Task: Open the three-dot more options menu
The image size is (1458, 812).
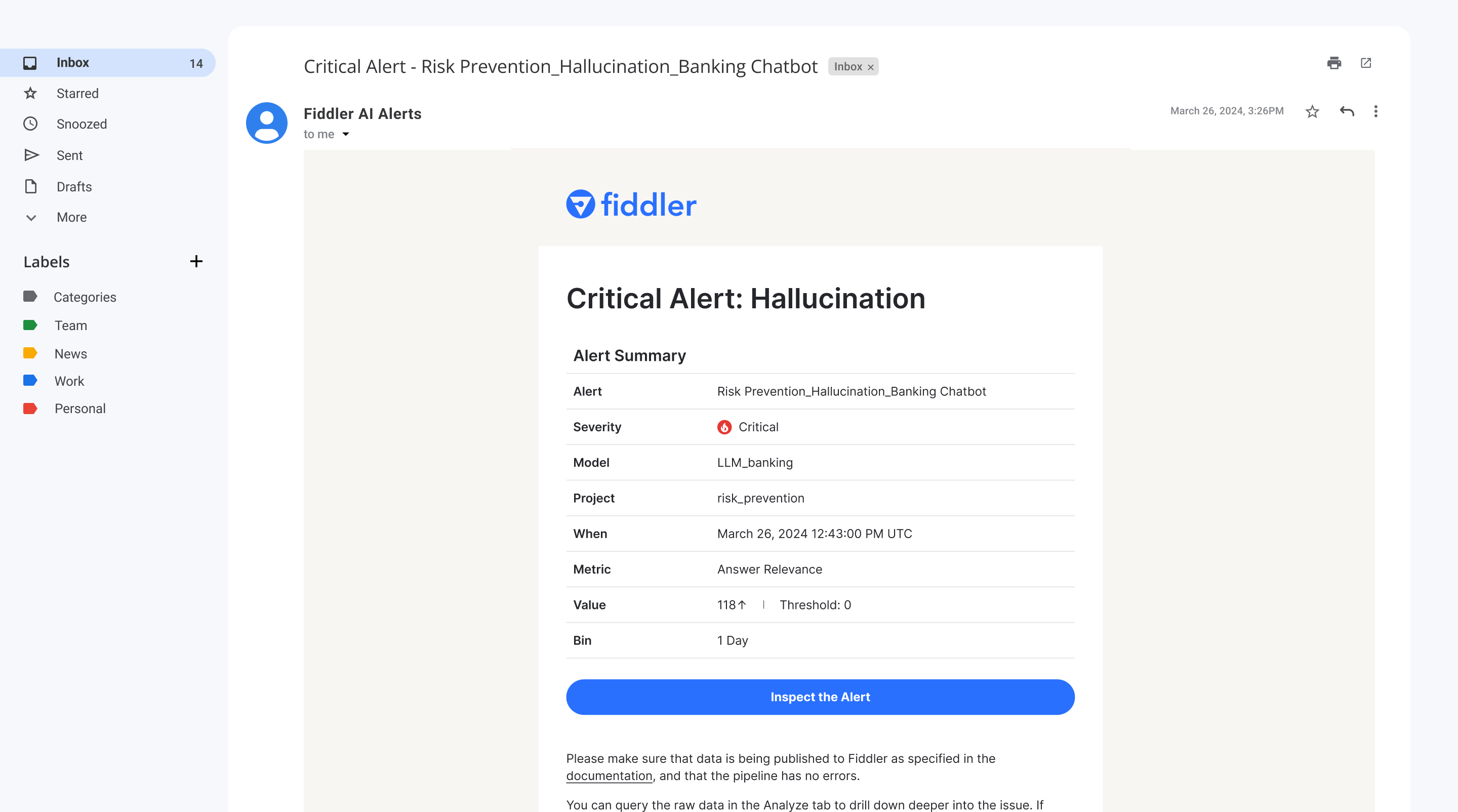Action: tap(1375, 111)
